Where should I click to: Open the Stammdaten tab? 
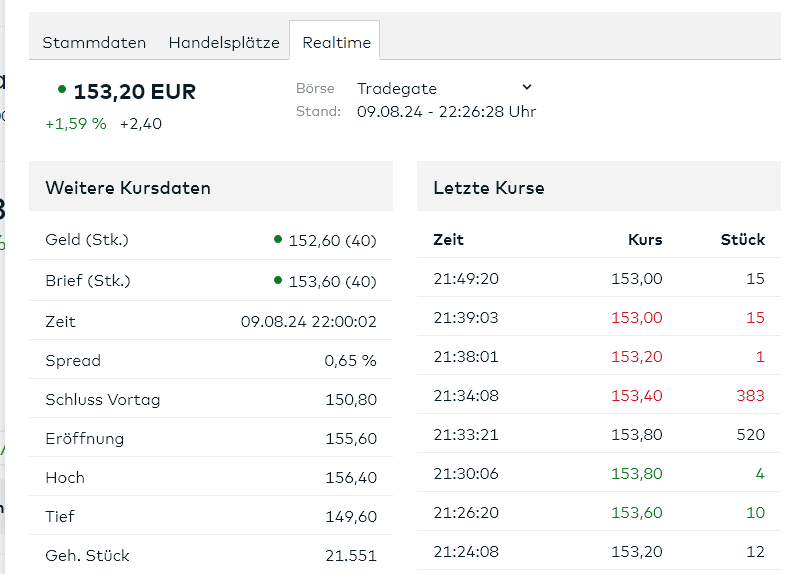pos(94,43)
